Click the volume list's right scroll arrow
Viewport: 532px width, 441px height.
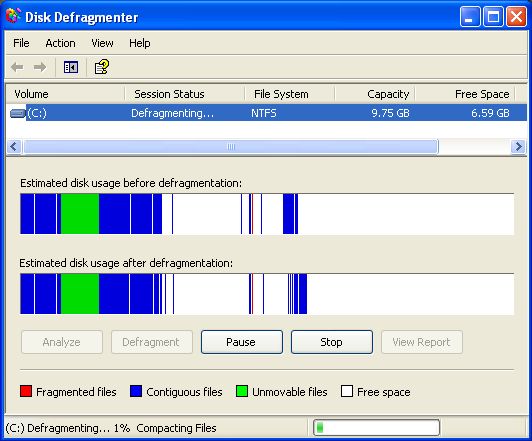[518, 147]
